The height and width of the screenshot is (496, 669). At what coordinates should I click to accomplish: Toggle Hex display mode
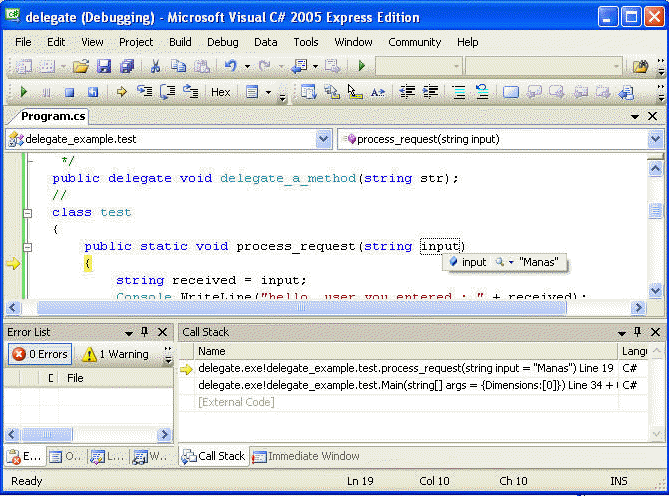220,92
